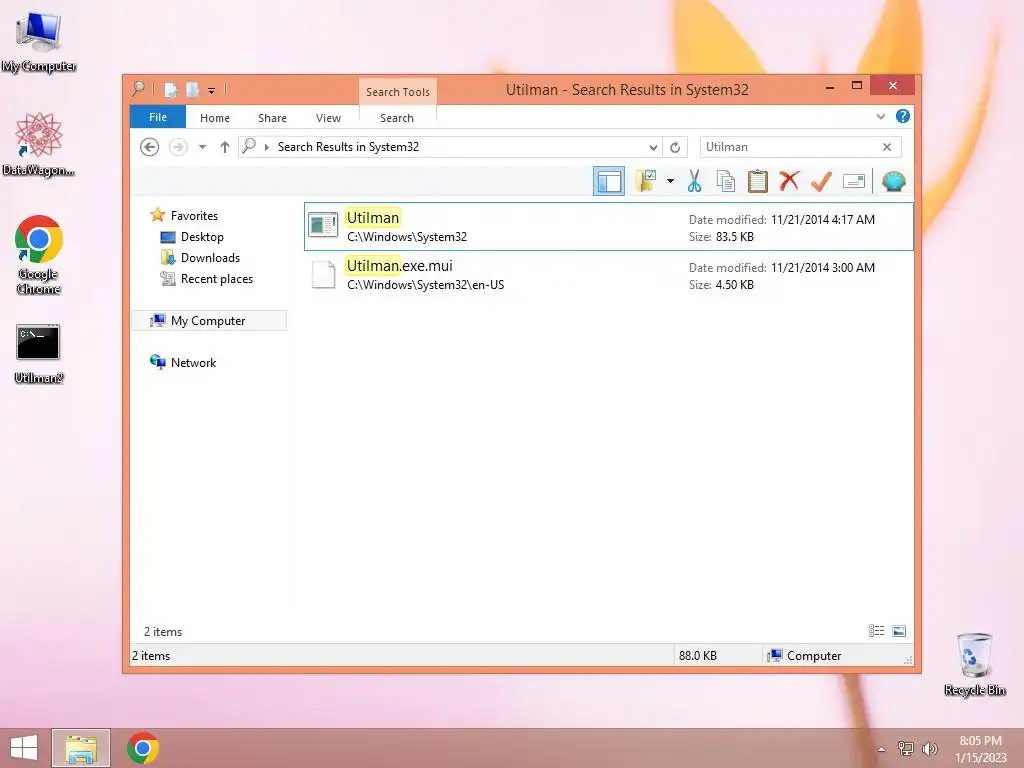The width and height of the screenshot is (1024, 768).
Task: Click New folder icon in quick access toolbar
Action: 192,89
